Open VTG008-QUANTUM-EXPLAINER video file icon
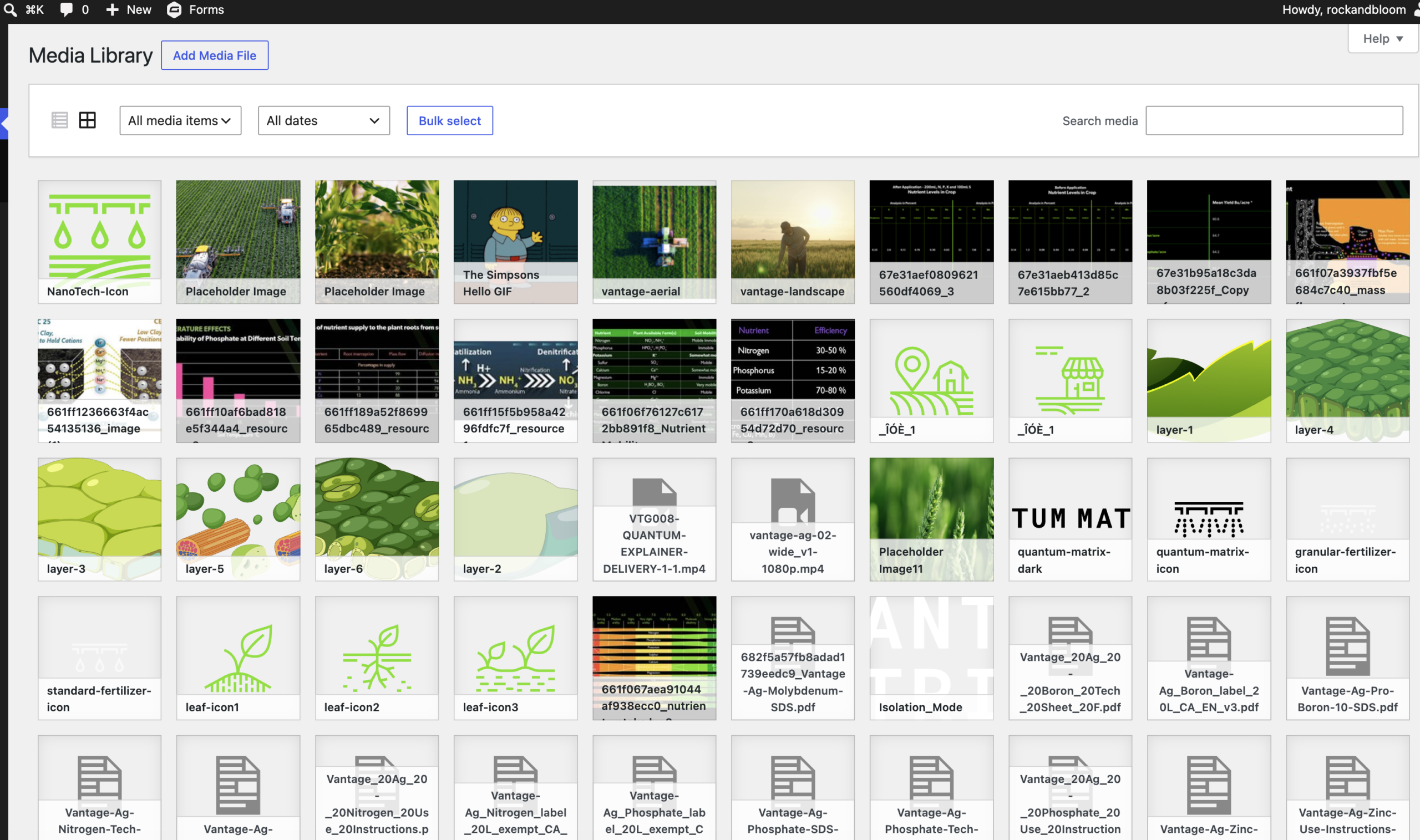The width and height of the screenshot is (1420, 840). pos(654,492)
